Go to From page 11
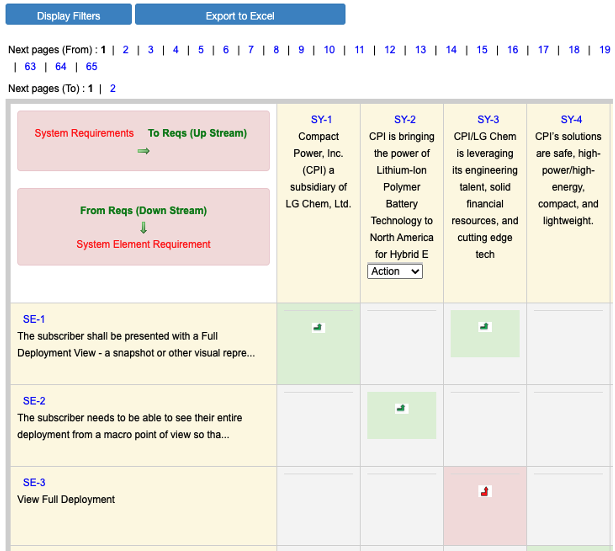 point(359,50)
